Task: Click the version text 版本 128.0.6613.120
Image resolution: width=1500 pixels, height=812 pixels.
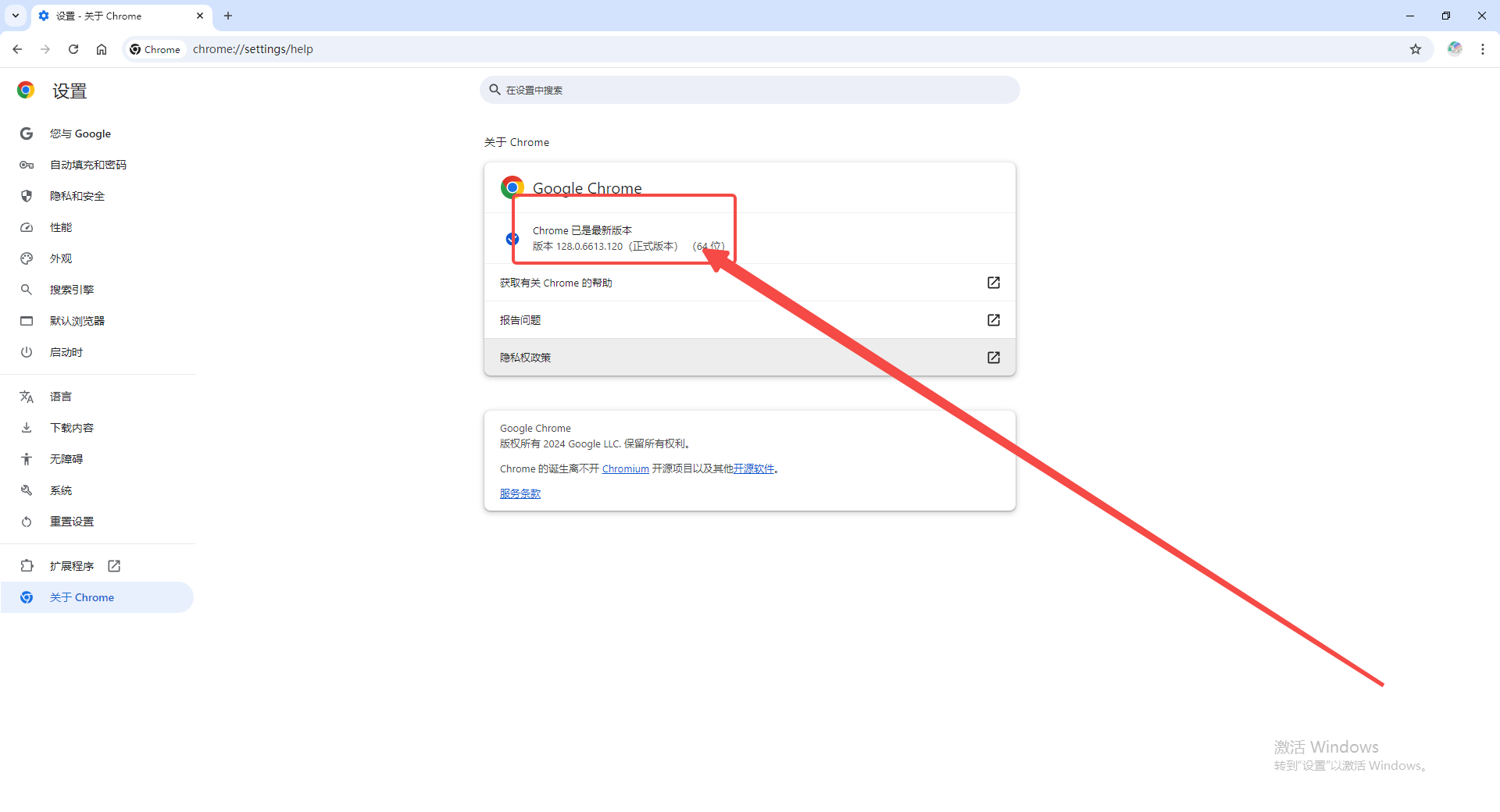Action: click(578, 247)
